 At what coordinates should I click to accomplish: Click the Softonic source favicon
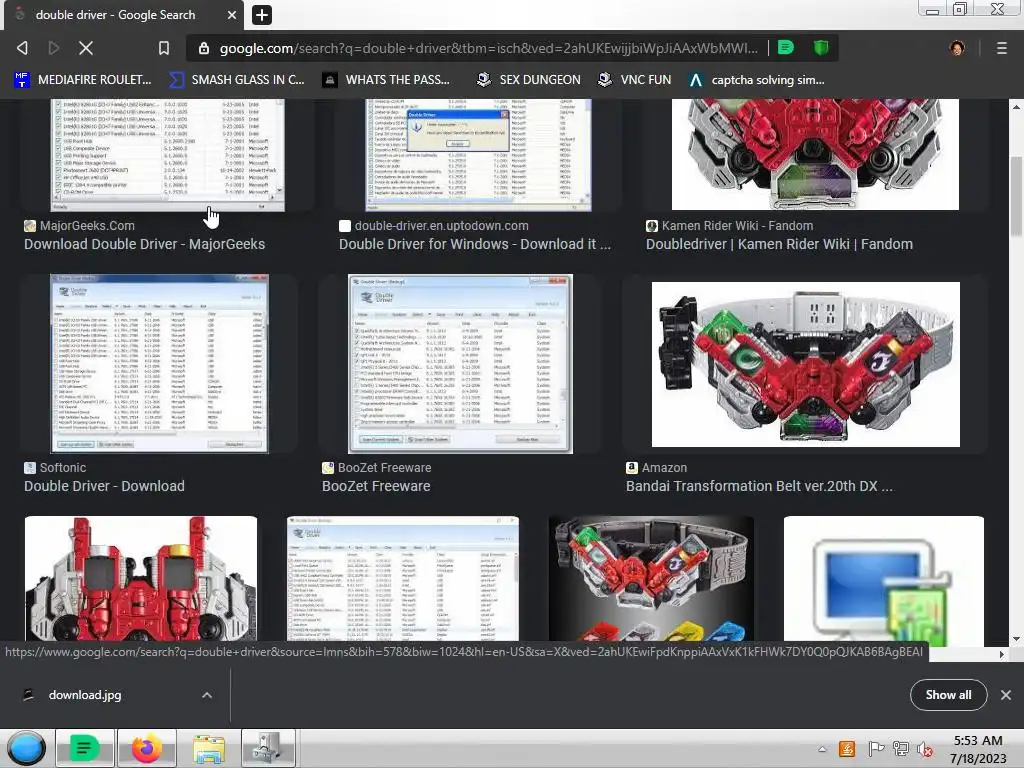[x=30, y=468]
